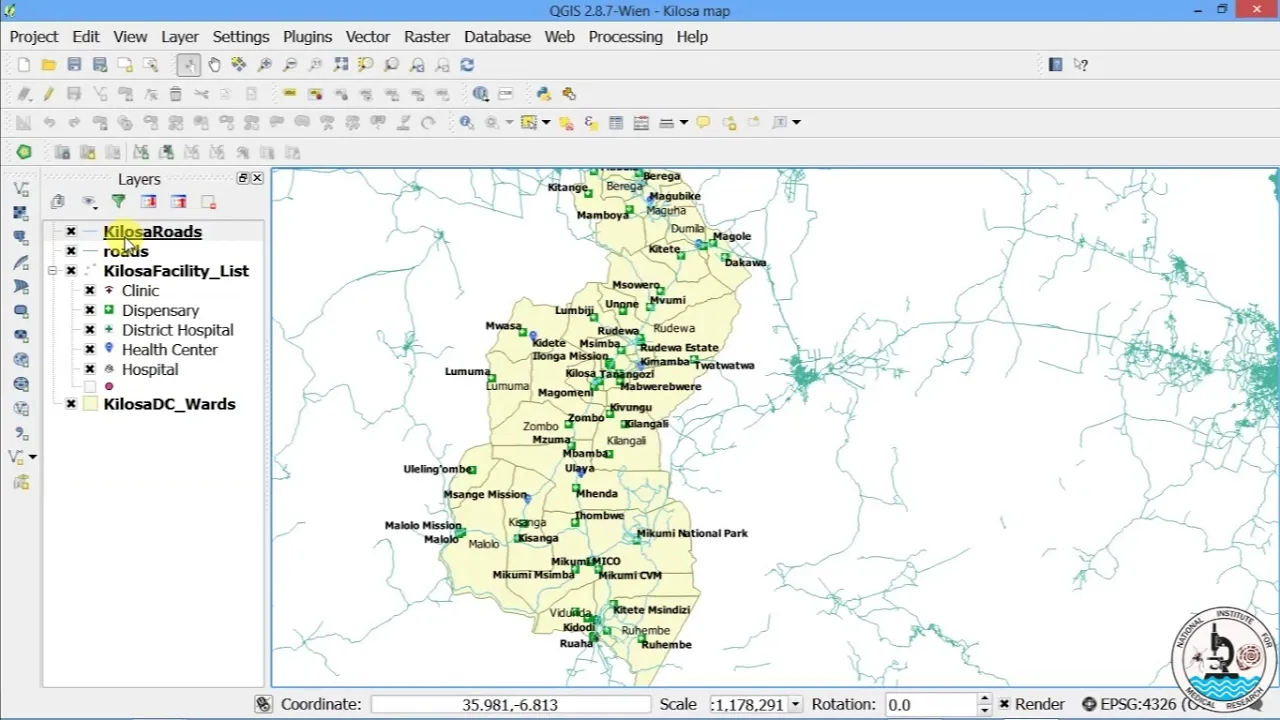Click the Add Raster Layer sidebar icon

[x=21, y=213]
